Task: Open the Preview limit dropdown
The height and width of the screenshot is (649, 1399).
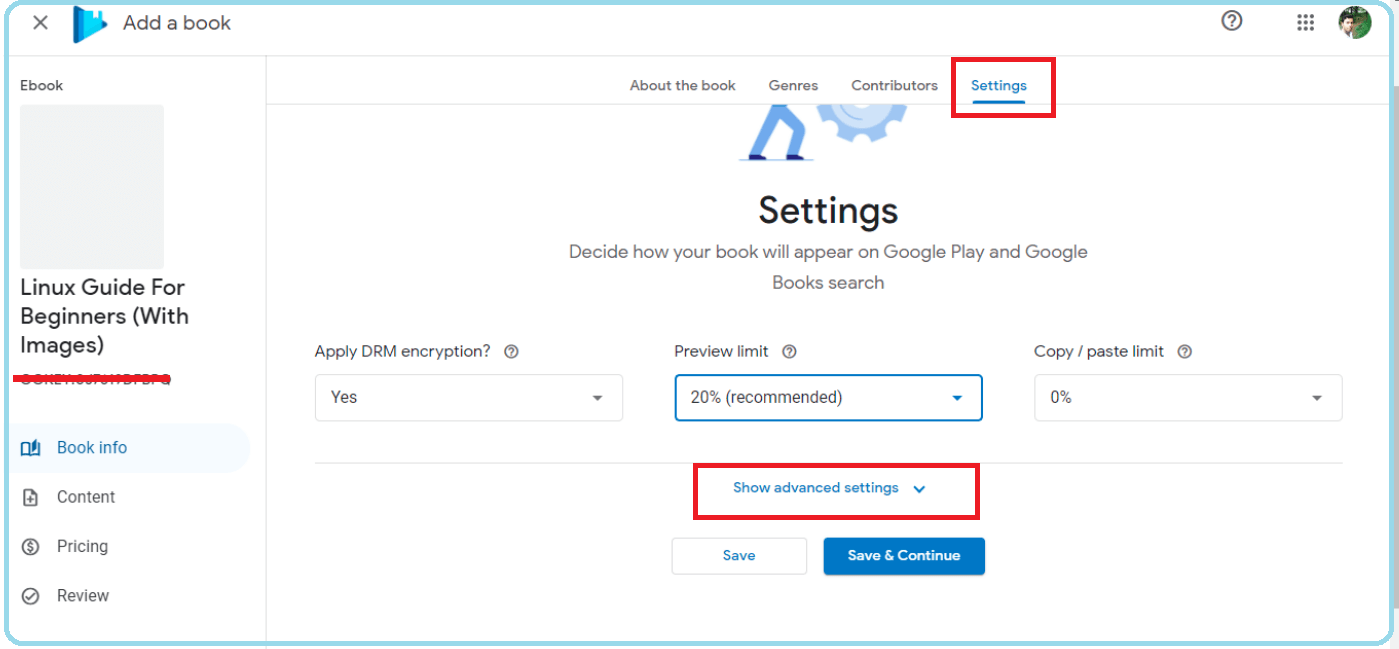Action: (828, 397)
